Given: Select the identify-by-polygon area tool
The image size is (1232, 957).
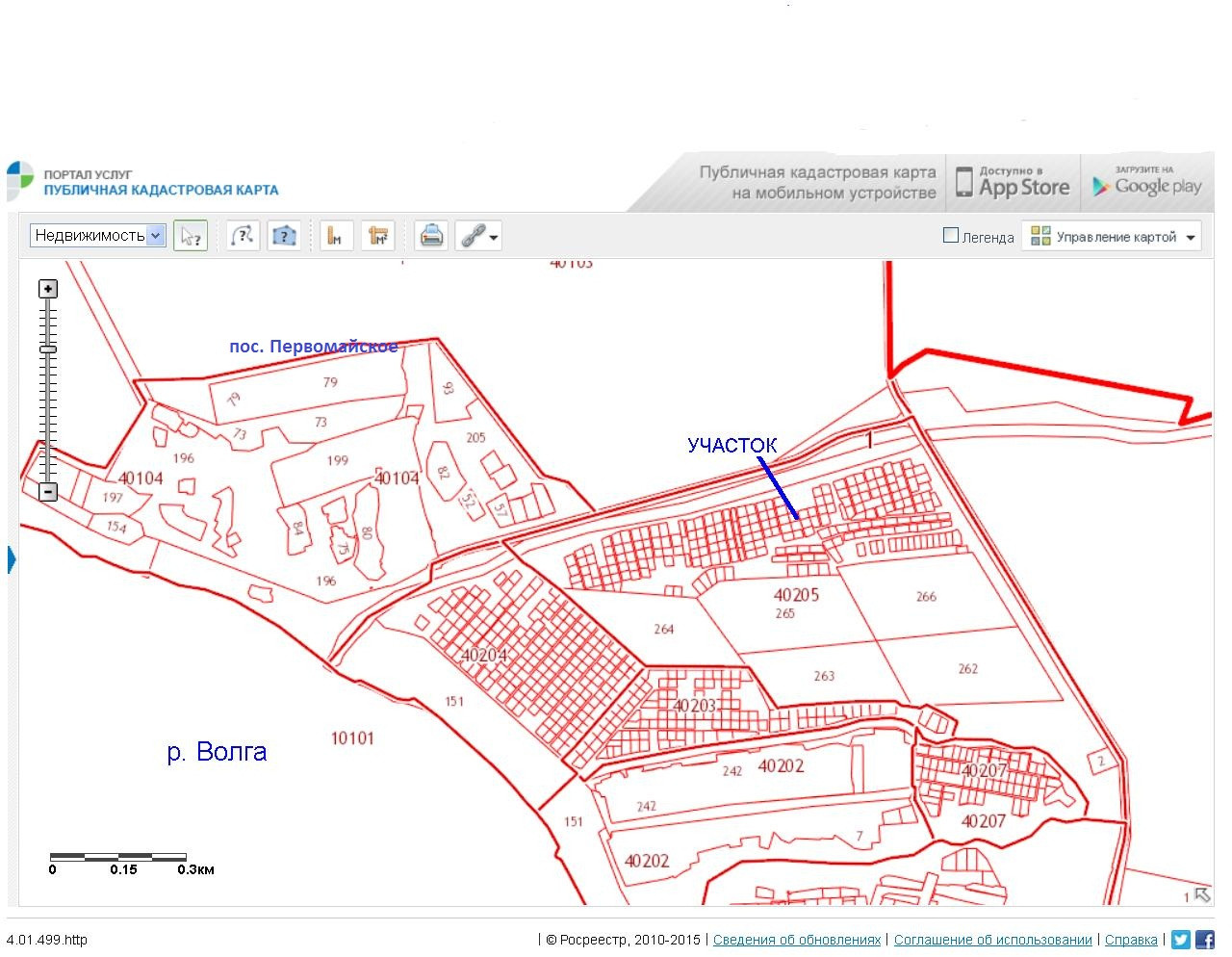Looking at the screenshot, I should point(284,236).
